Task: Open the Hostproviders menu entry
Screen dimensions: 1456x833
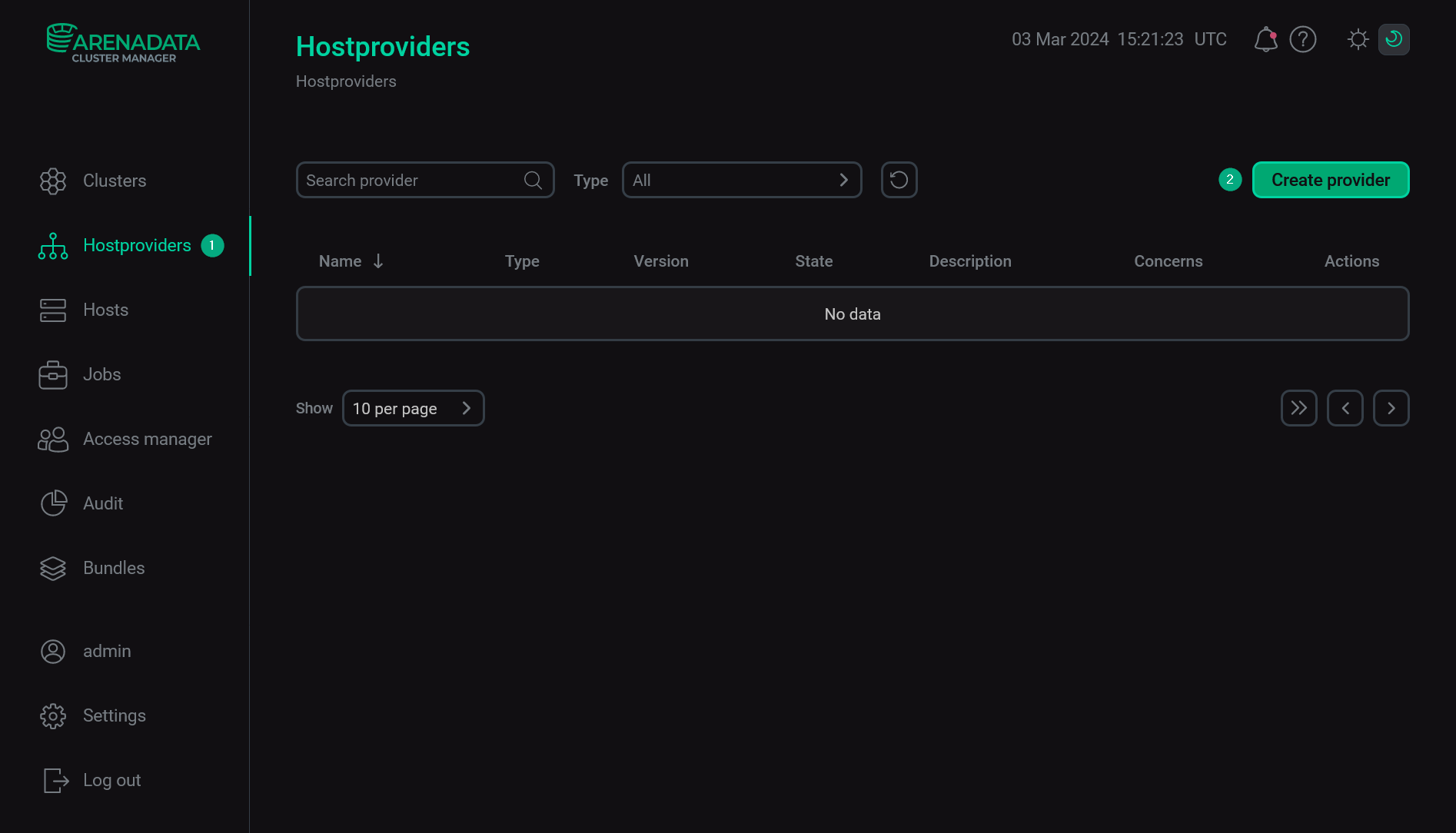Action: tap(136, 245)
